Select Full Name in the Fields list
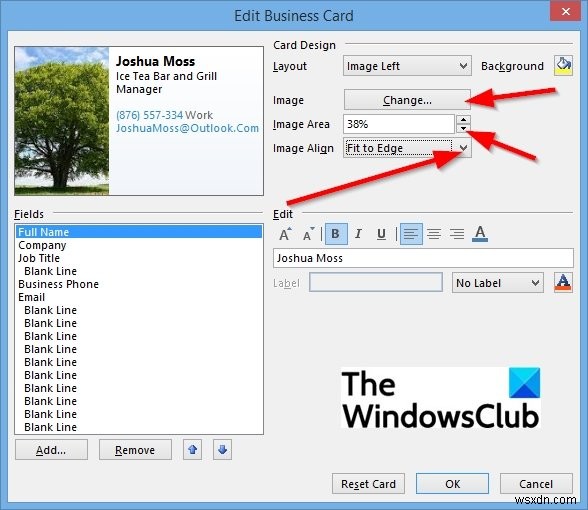Screen dimensions: 588x510 (139, 232)
